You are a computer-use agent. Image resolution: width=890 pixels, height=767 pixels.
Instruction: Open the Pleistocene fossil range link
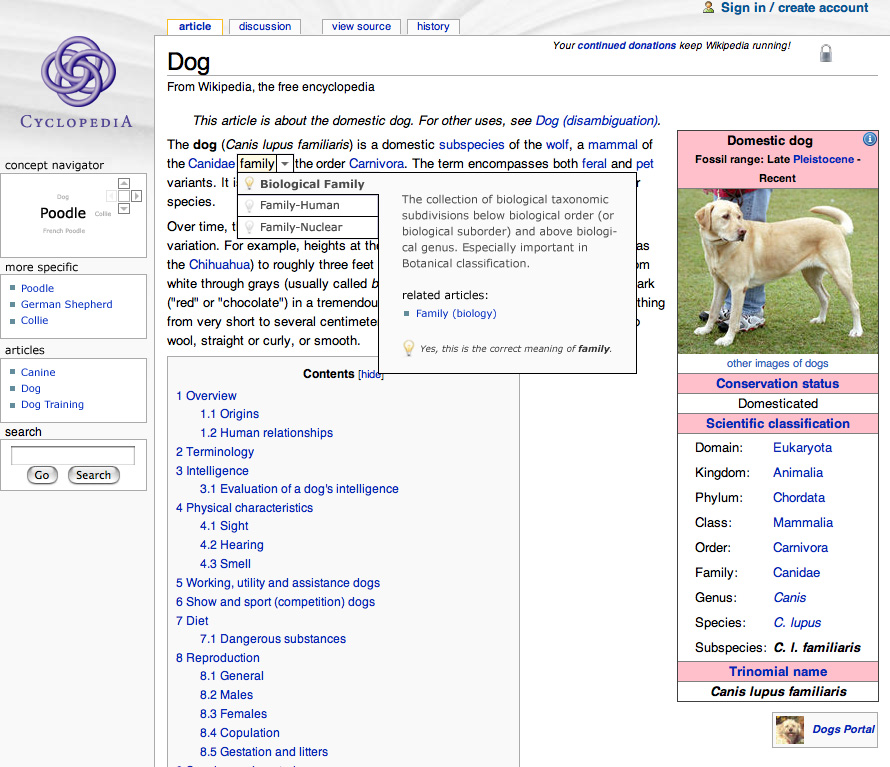tap(824, 160)
